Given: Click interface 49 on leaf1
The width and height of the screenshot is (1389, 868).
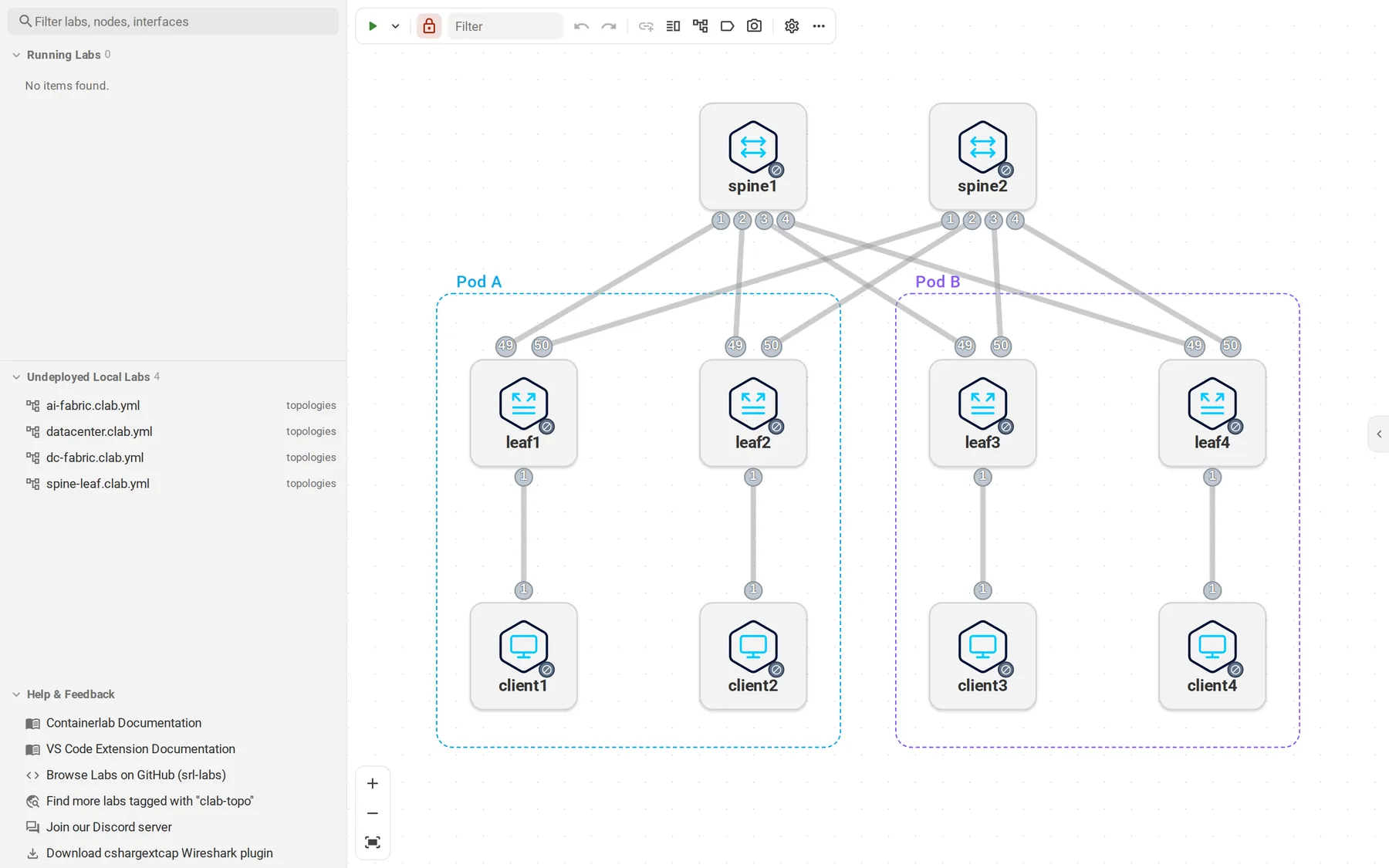Looking at the screenshot, I should click(505, 346).
